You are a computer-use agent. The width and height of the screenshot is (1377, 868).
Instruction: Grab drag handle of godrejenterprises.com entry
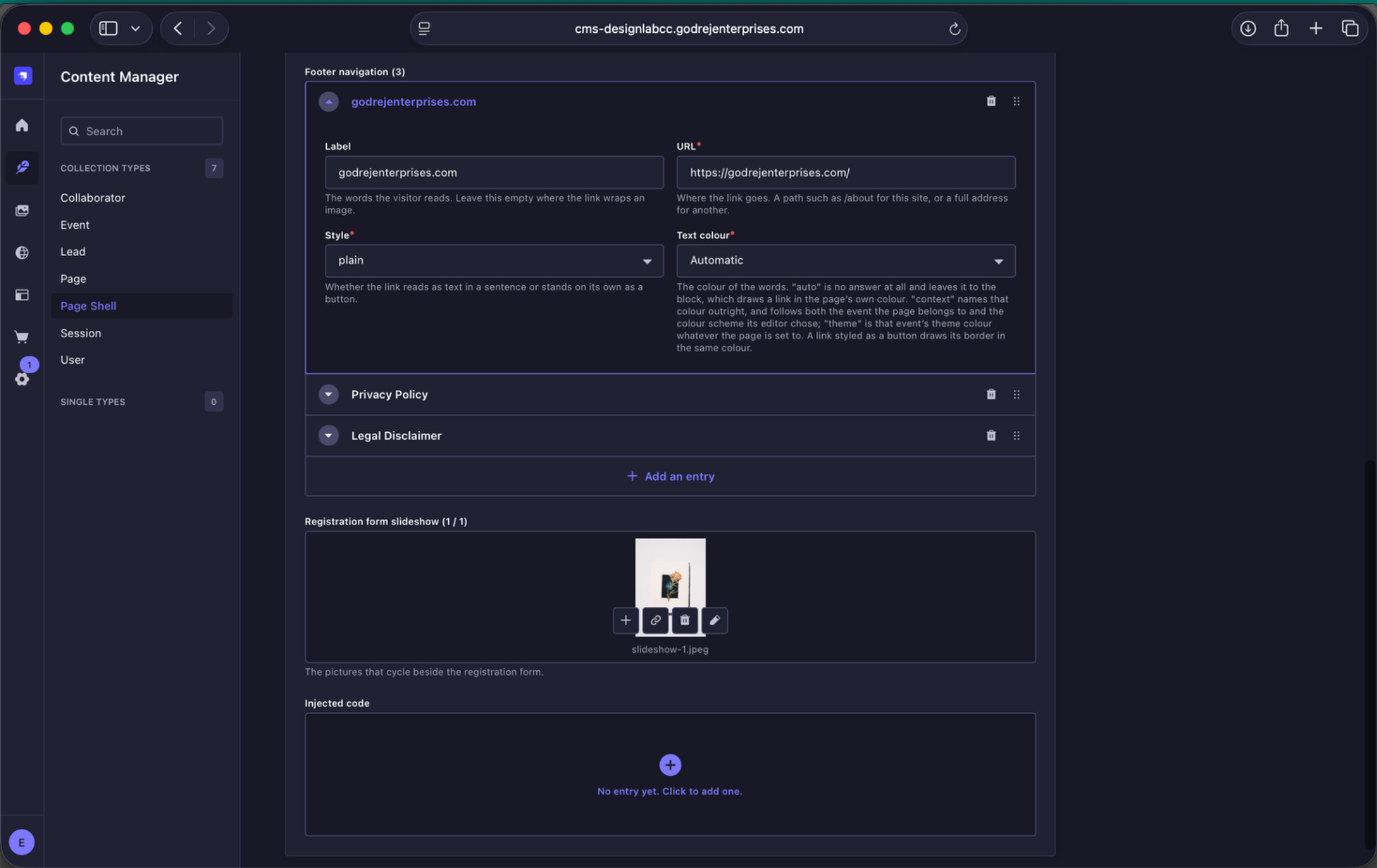1016,101
